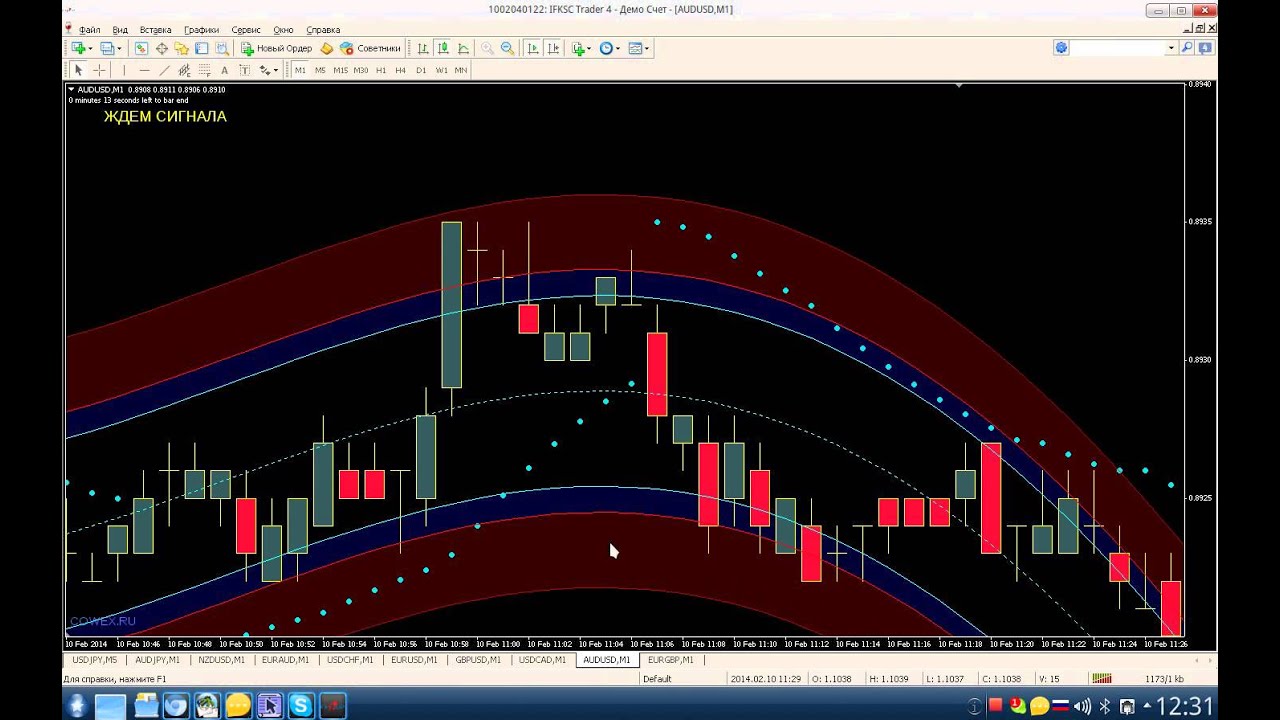Viewport: 1280px width, 720px height.
Task: Open MetaEditor yellow book icon
Action: point(326,48)
